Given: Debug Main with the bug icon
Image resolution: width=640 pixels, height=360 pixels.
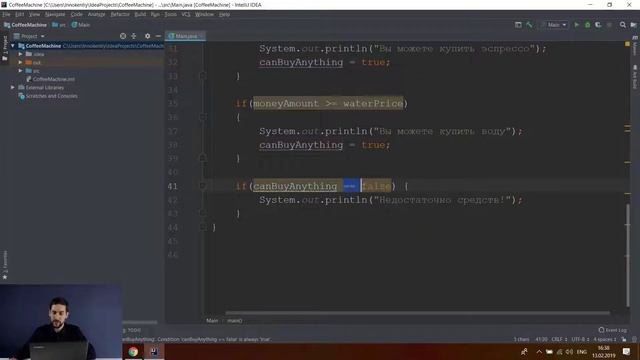Looking at the screenshot, I should pyautogui.click(x=587, y=25).
